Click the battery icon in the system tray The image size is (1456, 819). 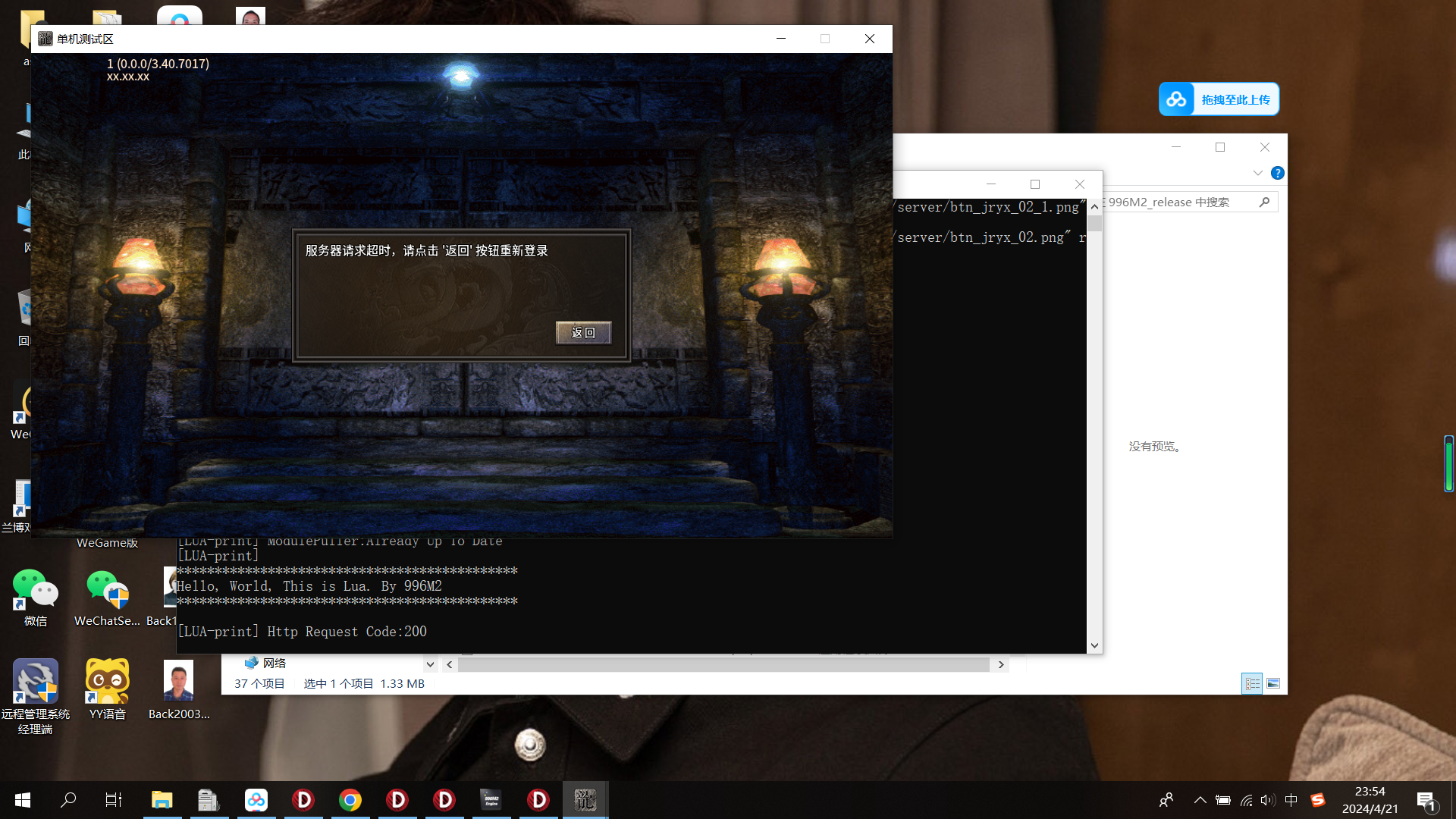tap(1223, 800)
